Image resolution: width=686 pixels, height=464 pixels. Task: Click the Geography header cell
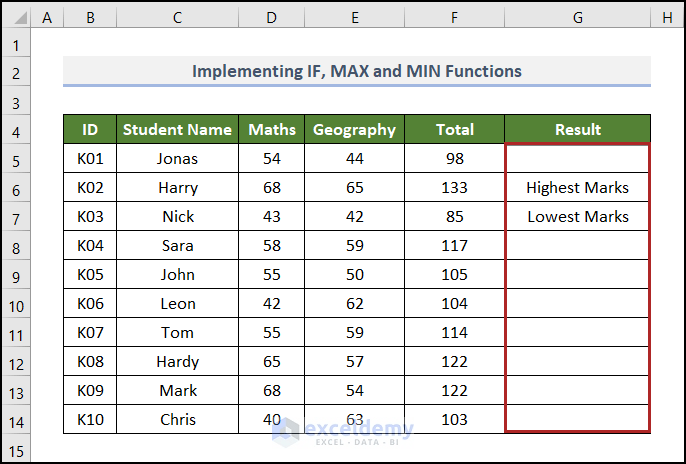[x=355, y=129]
